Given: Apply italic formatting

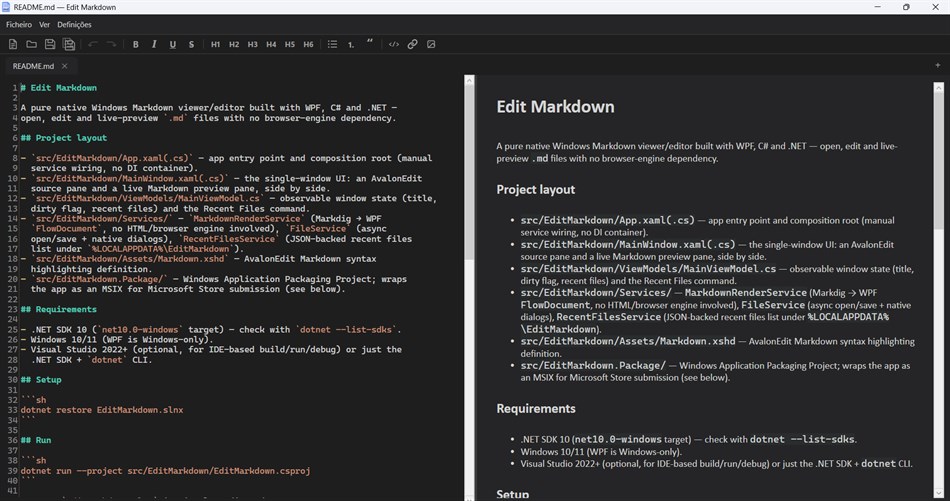Looking at the screenshot, I should tap(154, 44).
